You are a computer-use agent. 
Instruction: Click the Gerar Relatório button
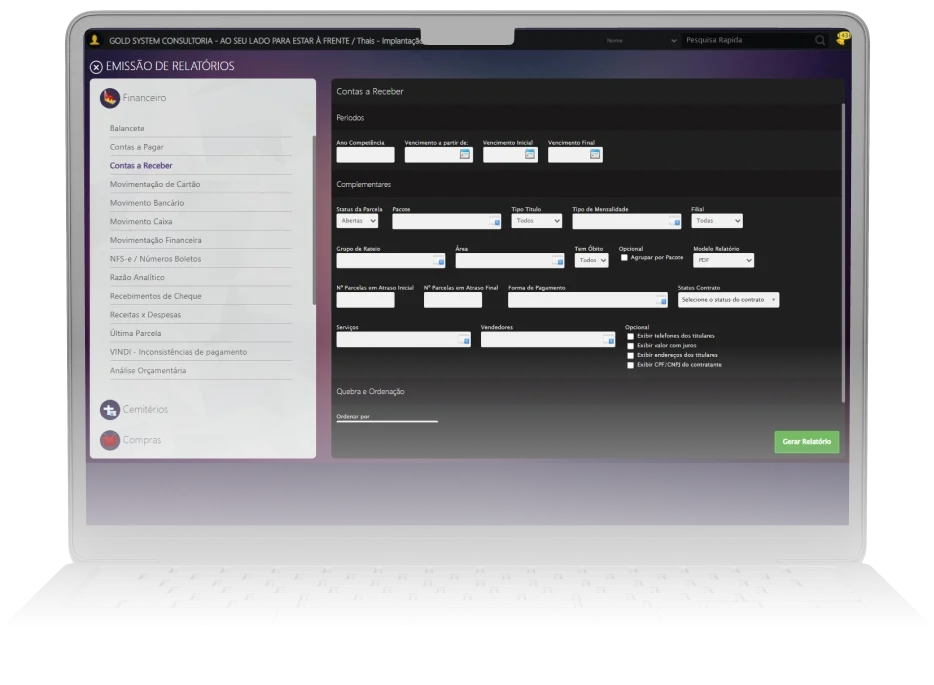pos(806,442)
